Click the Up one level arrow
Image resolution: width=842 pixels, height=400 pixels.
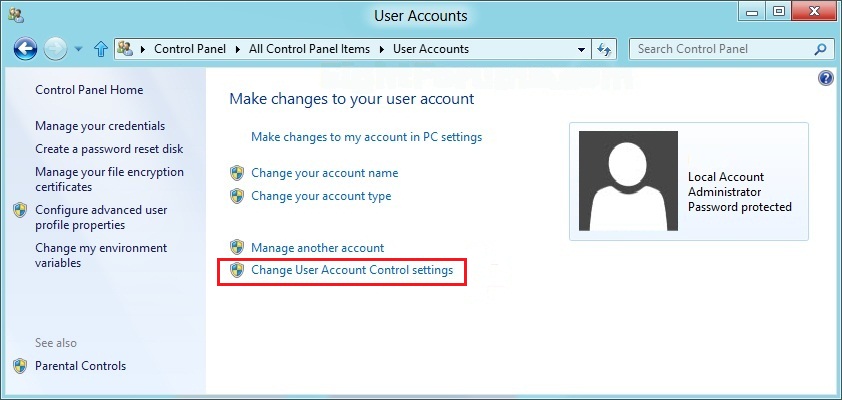click(x=100, y=48)
